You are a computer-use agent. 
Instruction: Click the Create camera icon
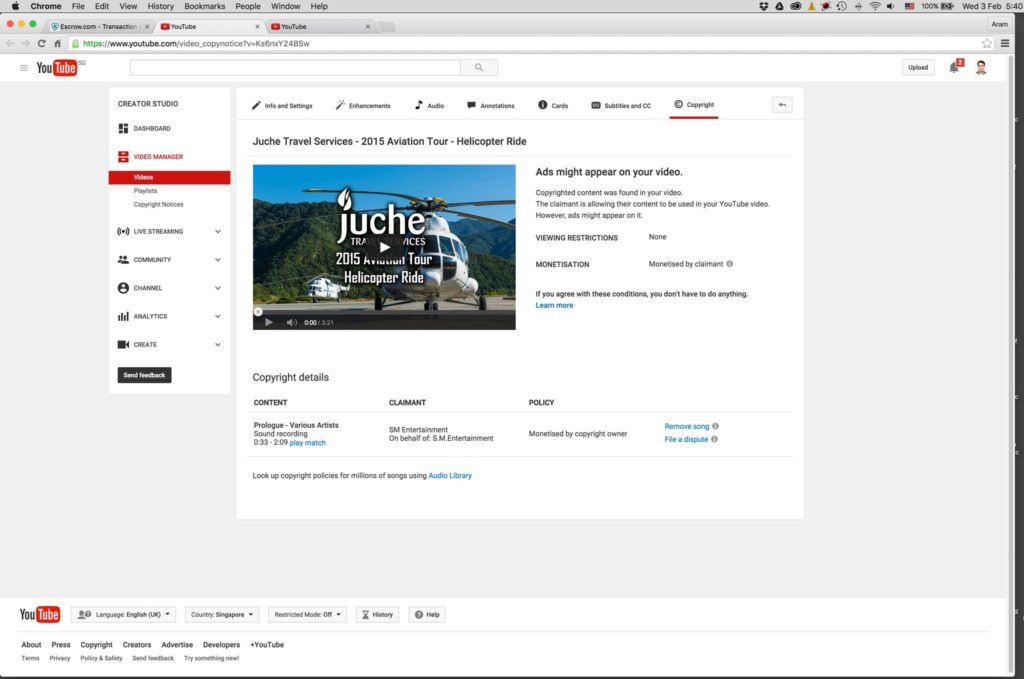tap(123, 345)
